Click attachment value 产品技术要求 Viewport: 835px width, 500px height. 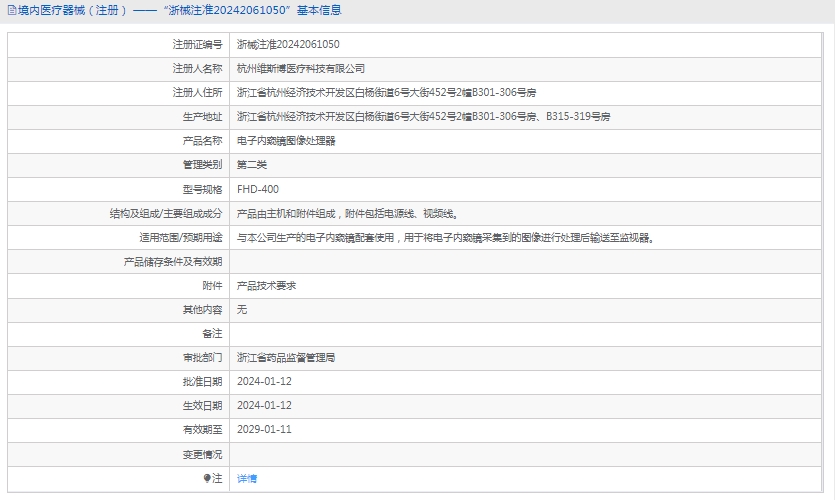266,286
